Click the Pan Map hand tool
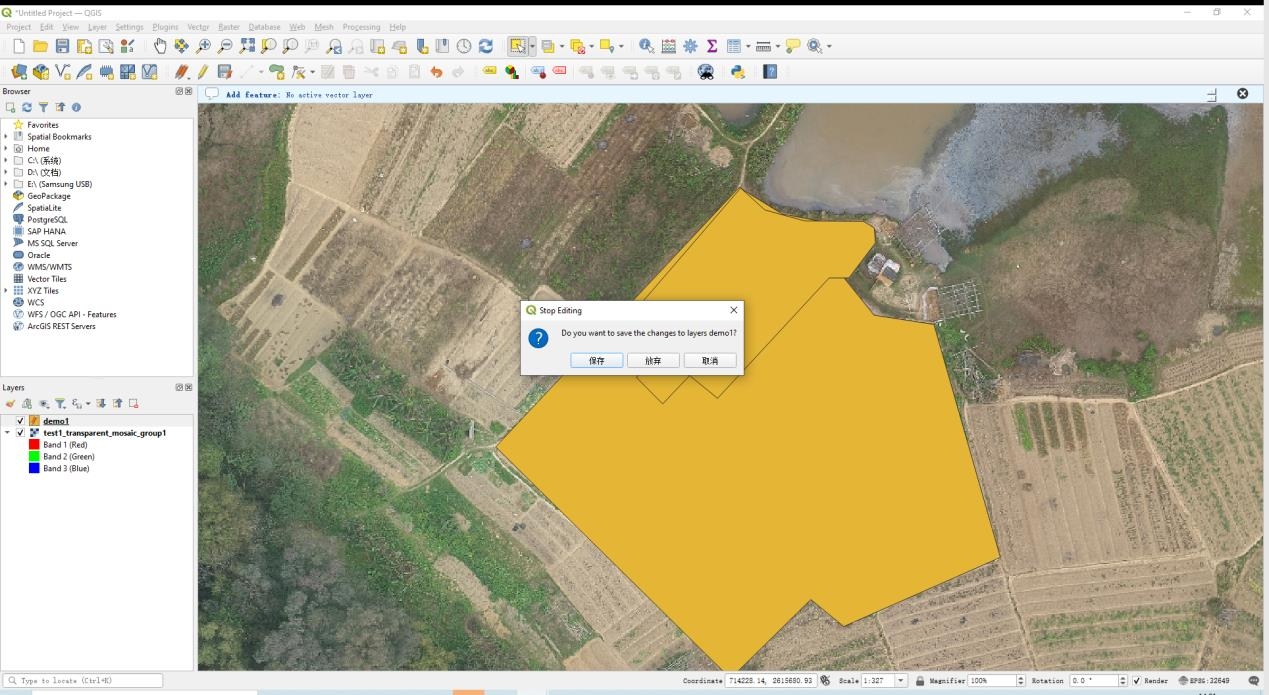The image size is (1269, 695). click(x=161, y=46)
